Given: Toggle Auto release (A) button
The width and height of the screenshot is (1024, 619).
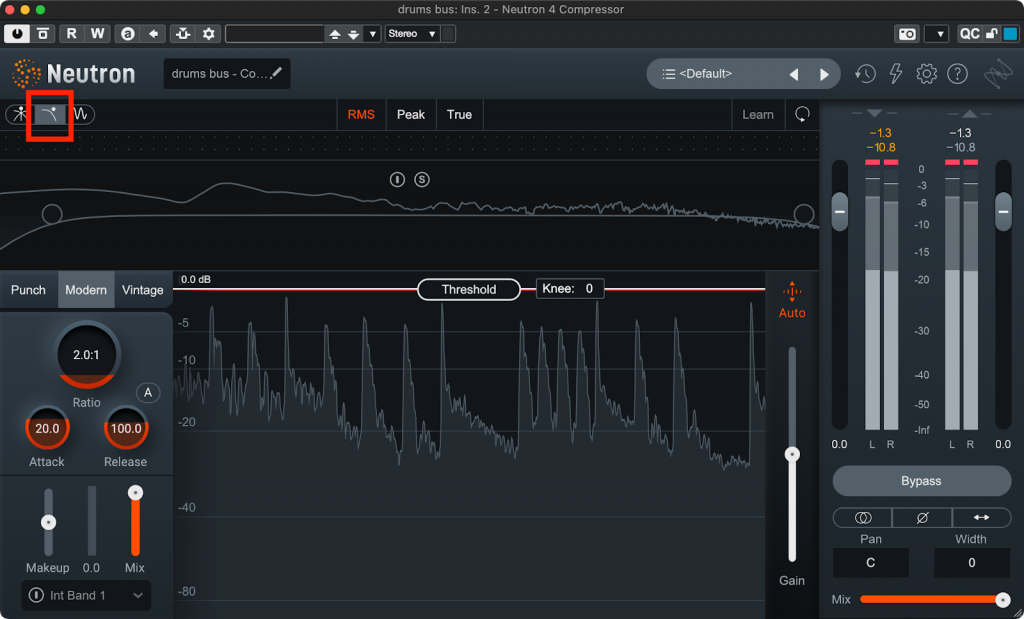Looking at the screenshot, I should (148, 392).
